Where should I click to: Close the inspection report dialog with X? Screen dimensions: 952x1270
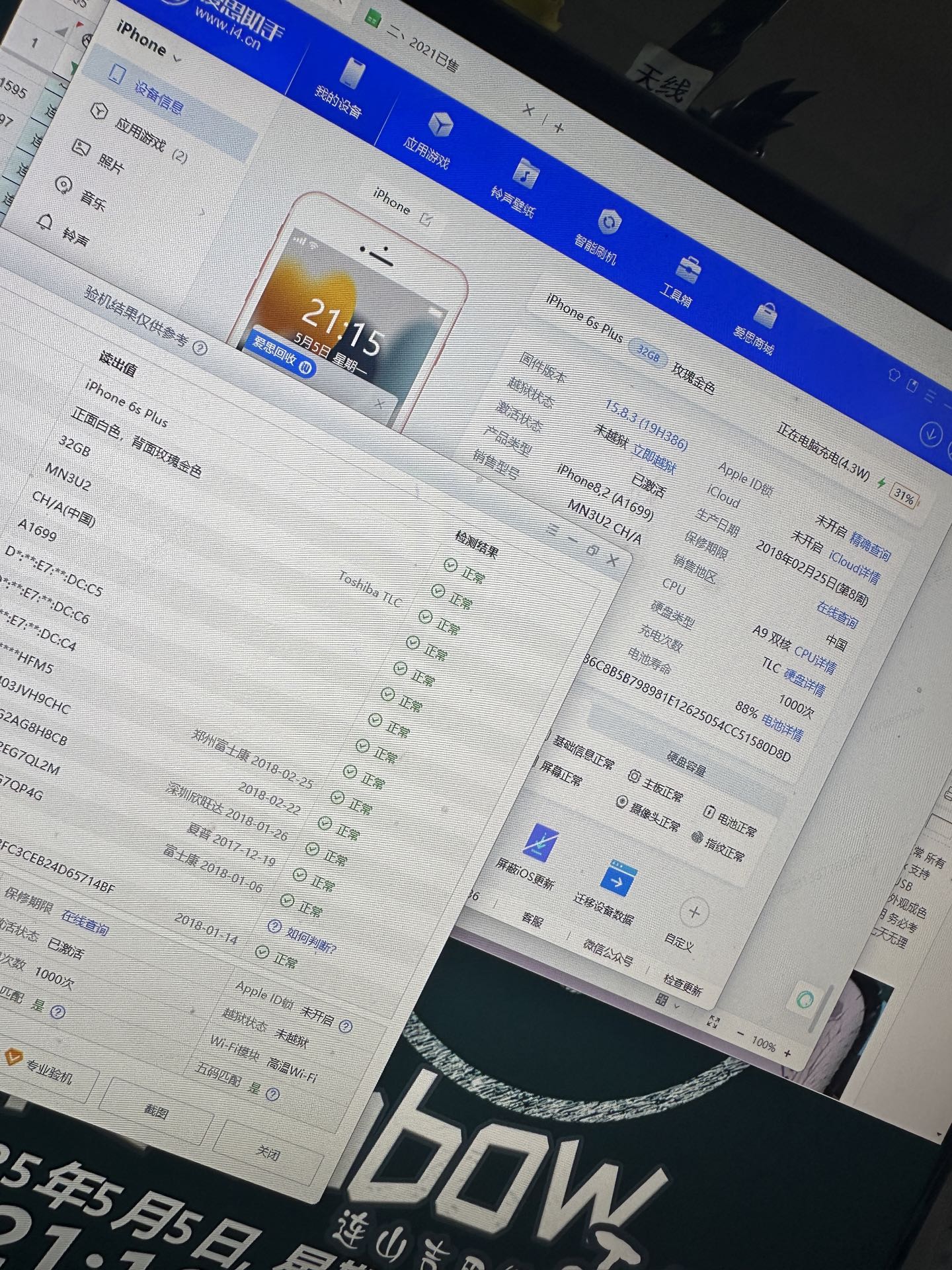[x=613, y=561]
